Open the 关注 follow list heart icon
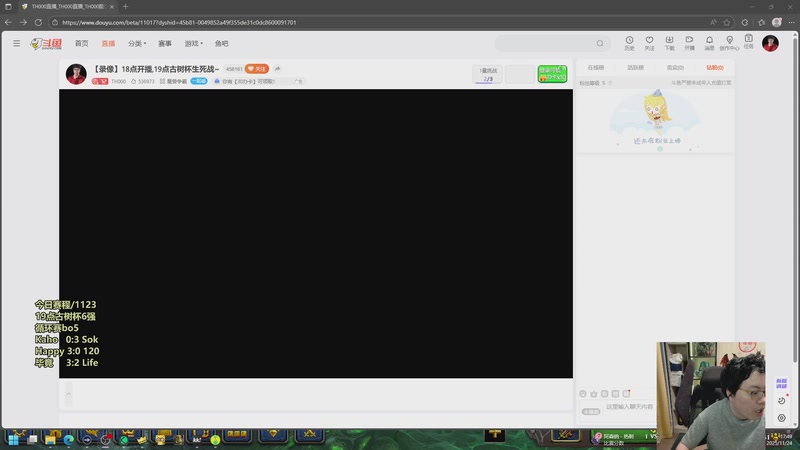This screenshot has height=450, width=800. pos(649,43)
